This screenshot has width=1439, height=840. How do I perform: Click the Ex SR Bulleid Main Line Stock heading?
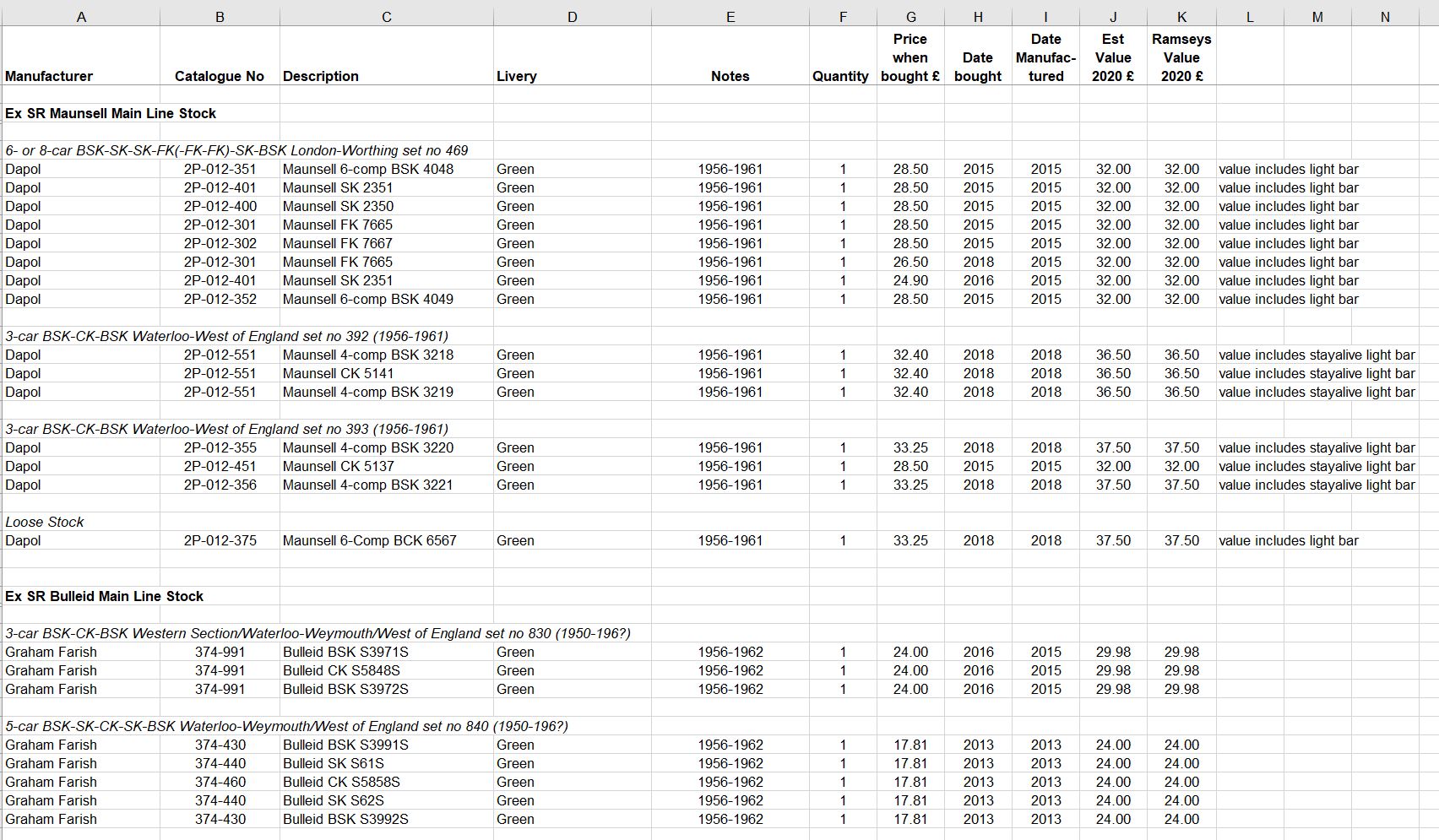104,596
